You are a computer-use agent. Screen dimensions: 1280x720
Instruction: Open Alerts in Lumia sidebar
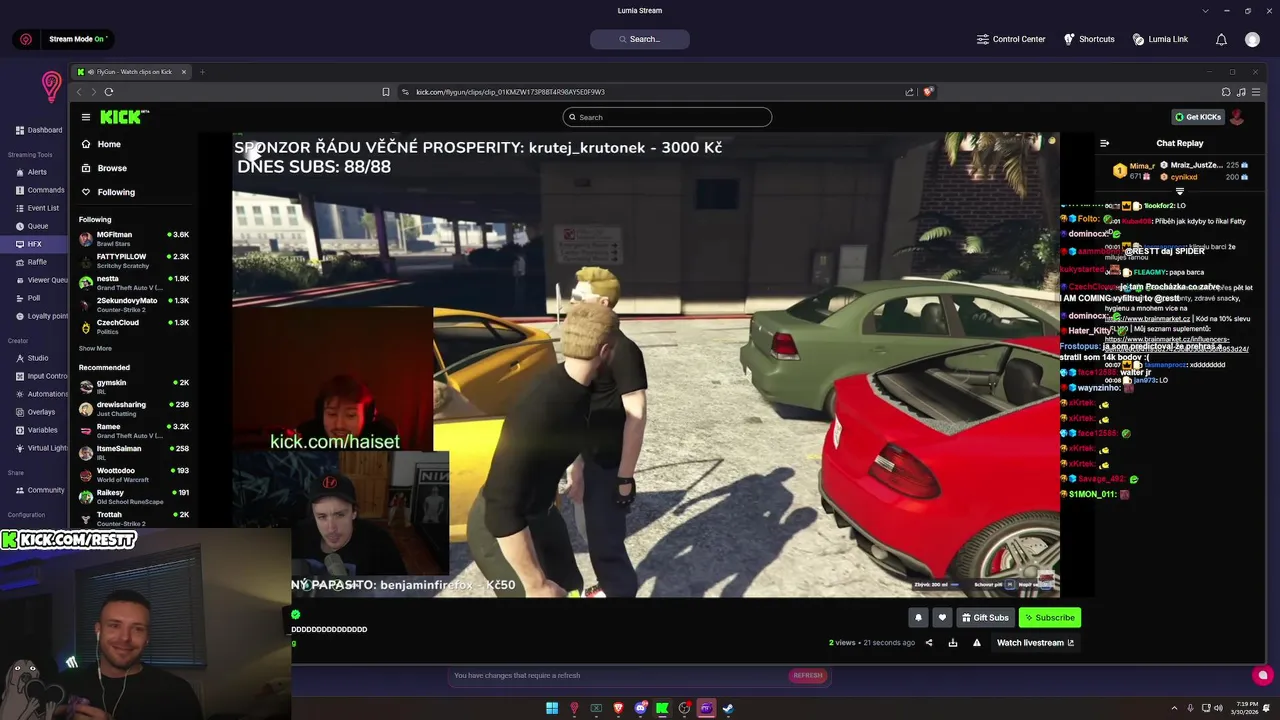pyautogui.click(x=31, y=172)
